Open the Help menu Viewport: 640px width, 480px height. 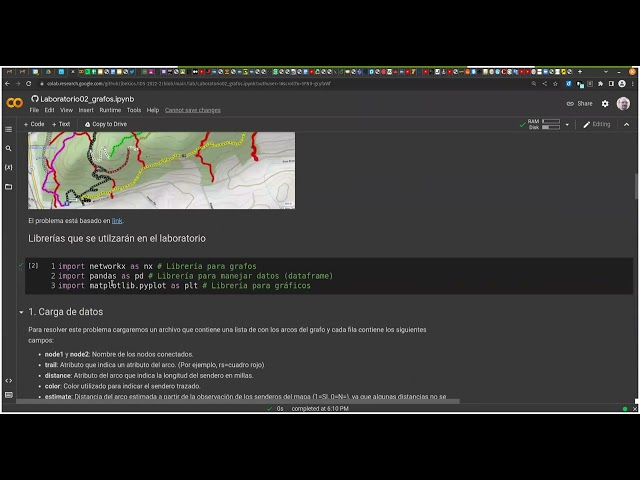click(x=153, y=110)
